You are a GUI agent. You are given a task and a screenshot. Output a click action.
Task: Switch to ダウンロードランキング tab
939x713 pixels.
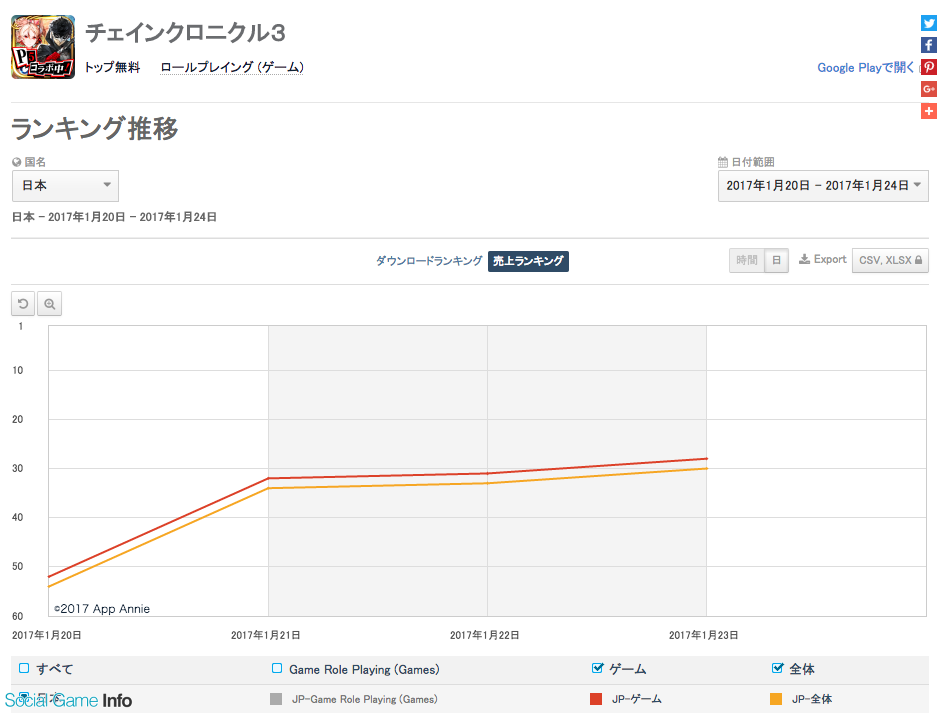(x=429, y=261)
